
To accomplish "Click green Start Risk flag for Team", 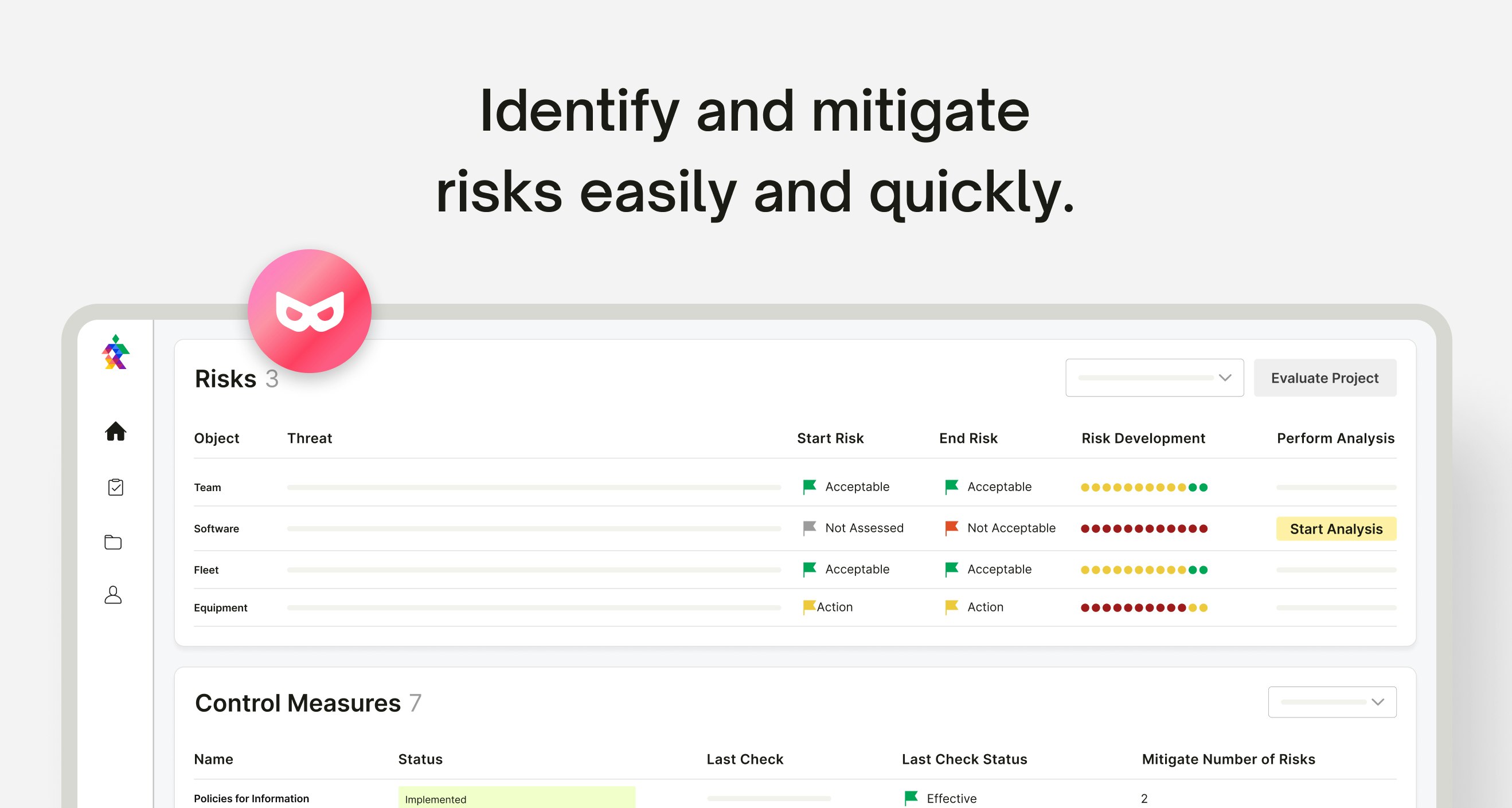I will click(x=810, y=487).
